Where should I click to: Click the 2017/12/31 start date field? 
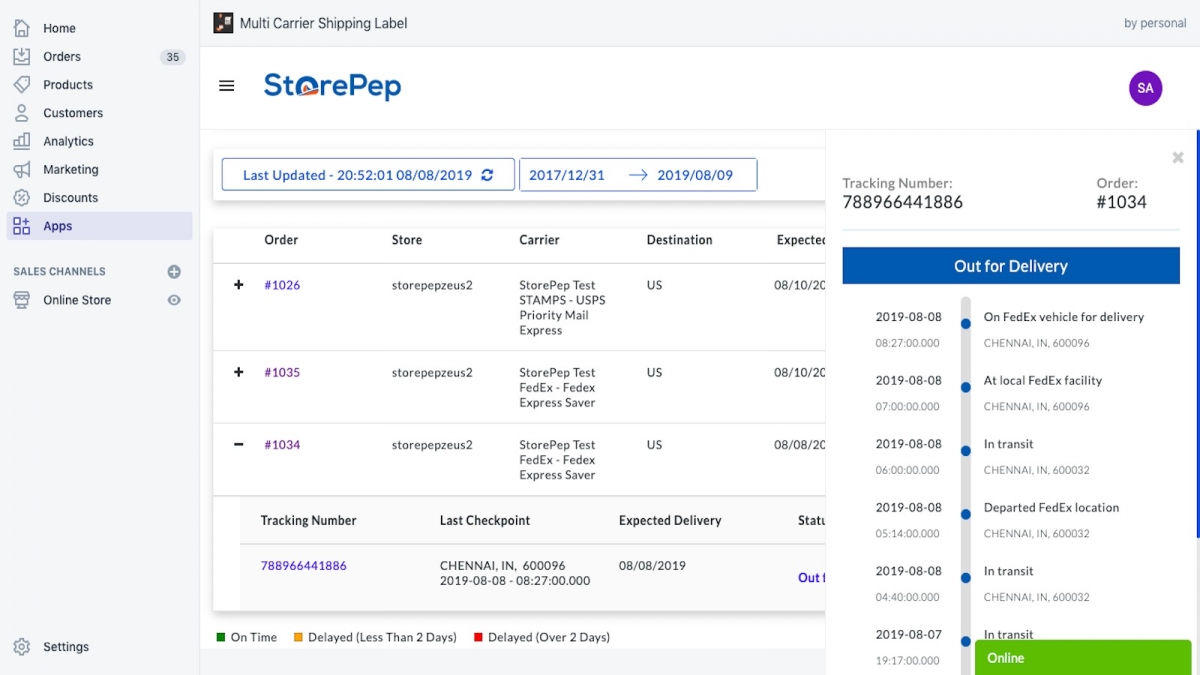click(567, 175)
